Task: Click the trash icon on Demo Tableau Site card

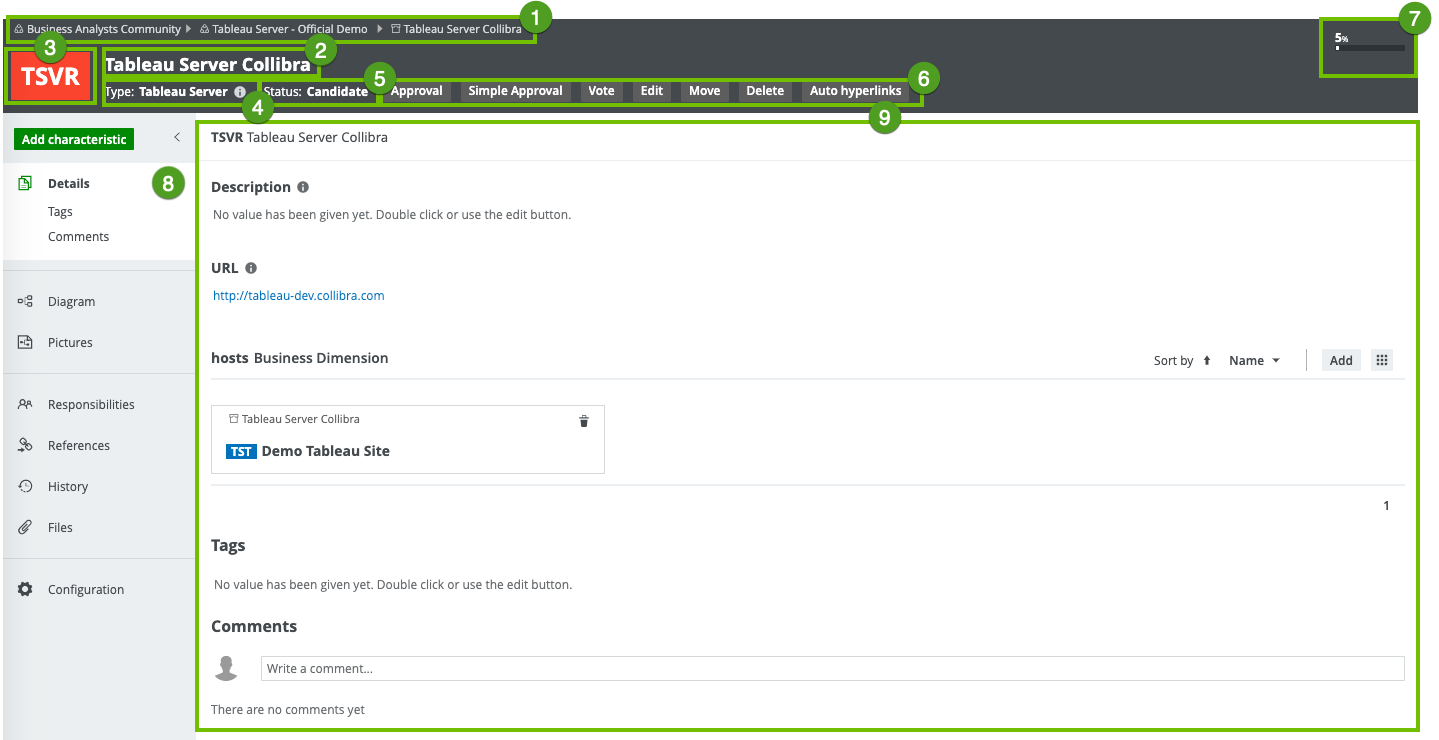Action: [x=584, y=421]
